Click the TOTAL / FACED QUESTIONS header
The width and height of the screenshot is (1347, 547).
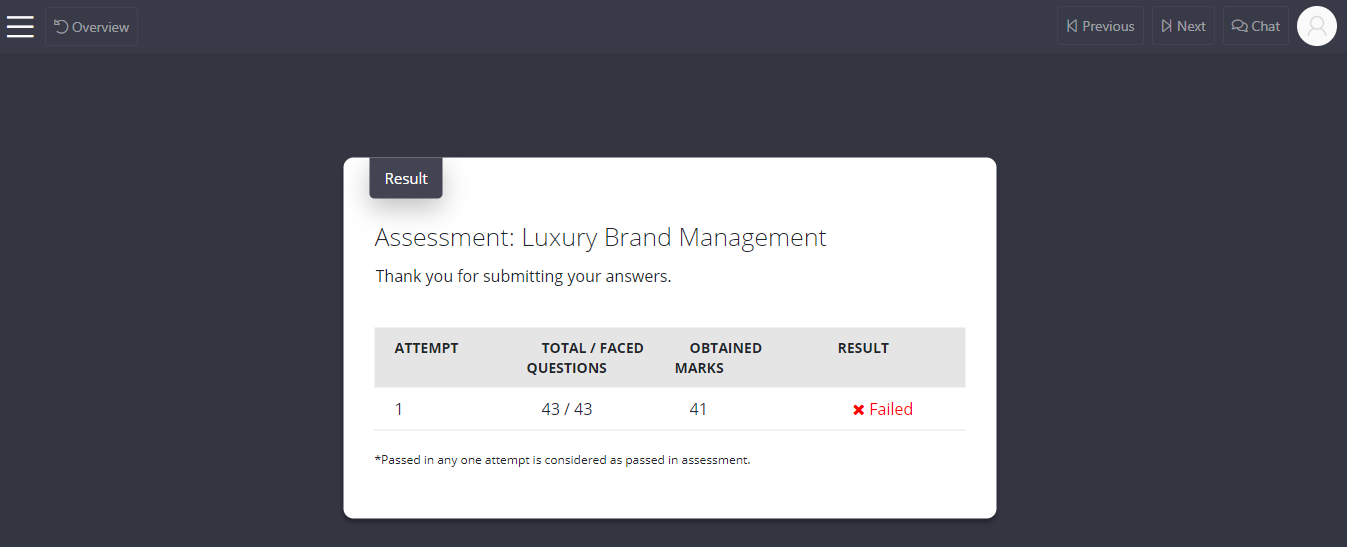point(586,358)
